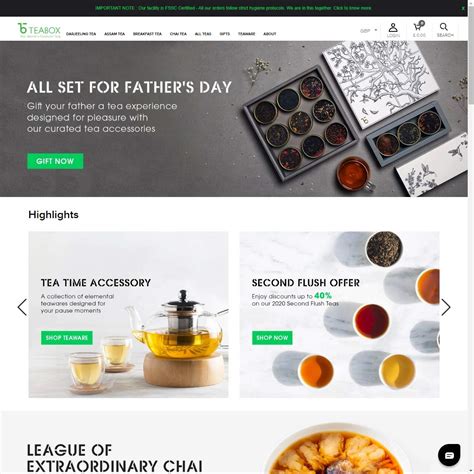
Task: Click the Search magnifier icon
Action: (445, 30)
